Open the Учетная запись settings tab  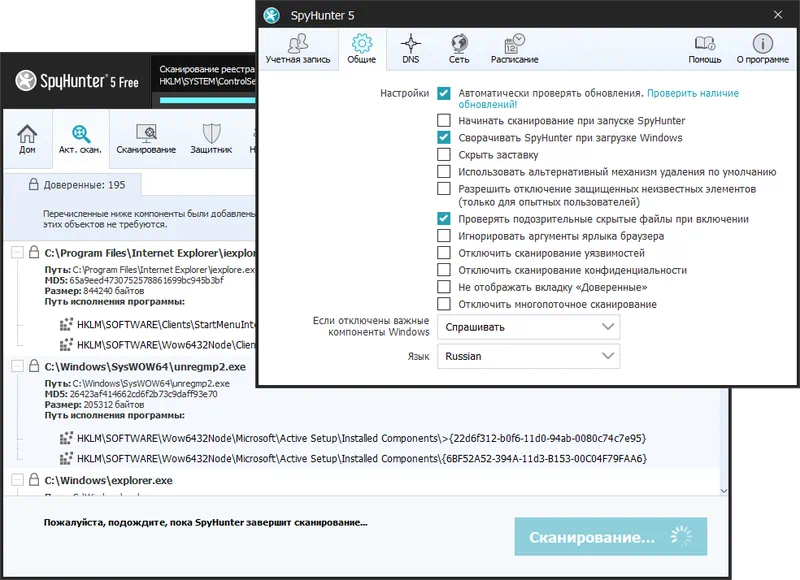[298, 49]
